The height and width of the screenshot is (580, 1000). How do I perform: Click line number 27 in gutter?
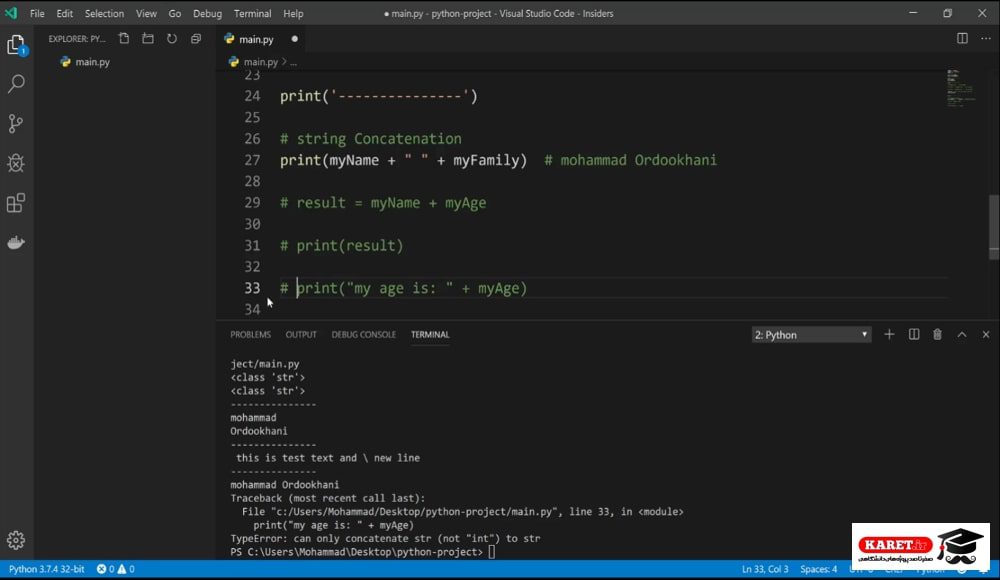click(253, 160)
